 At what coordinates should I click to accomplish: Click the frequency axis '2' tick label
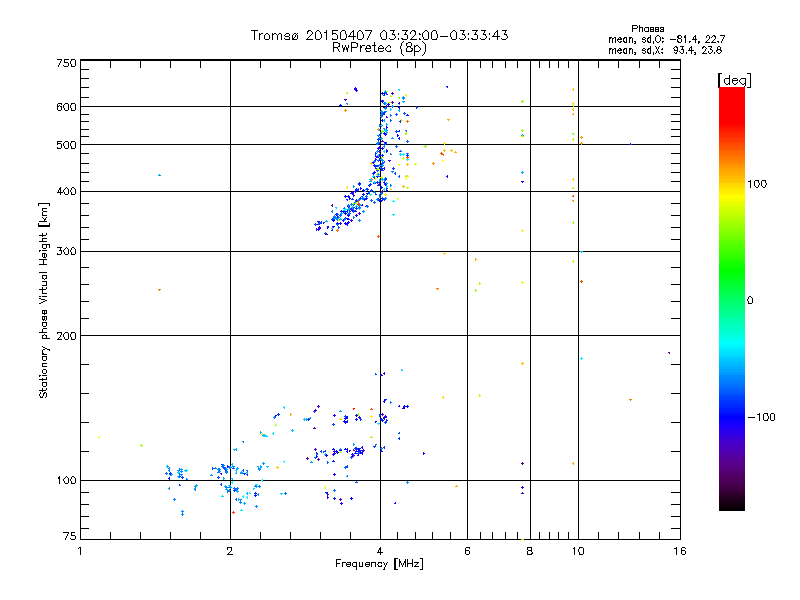point(230,551)
